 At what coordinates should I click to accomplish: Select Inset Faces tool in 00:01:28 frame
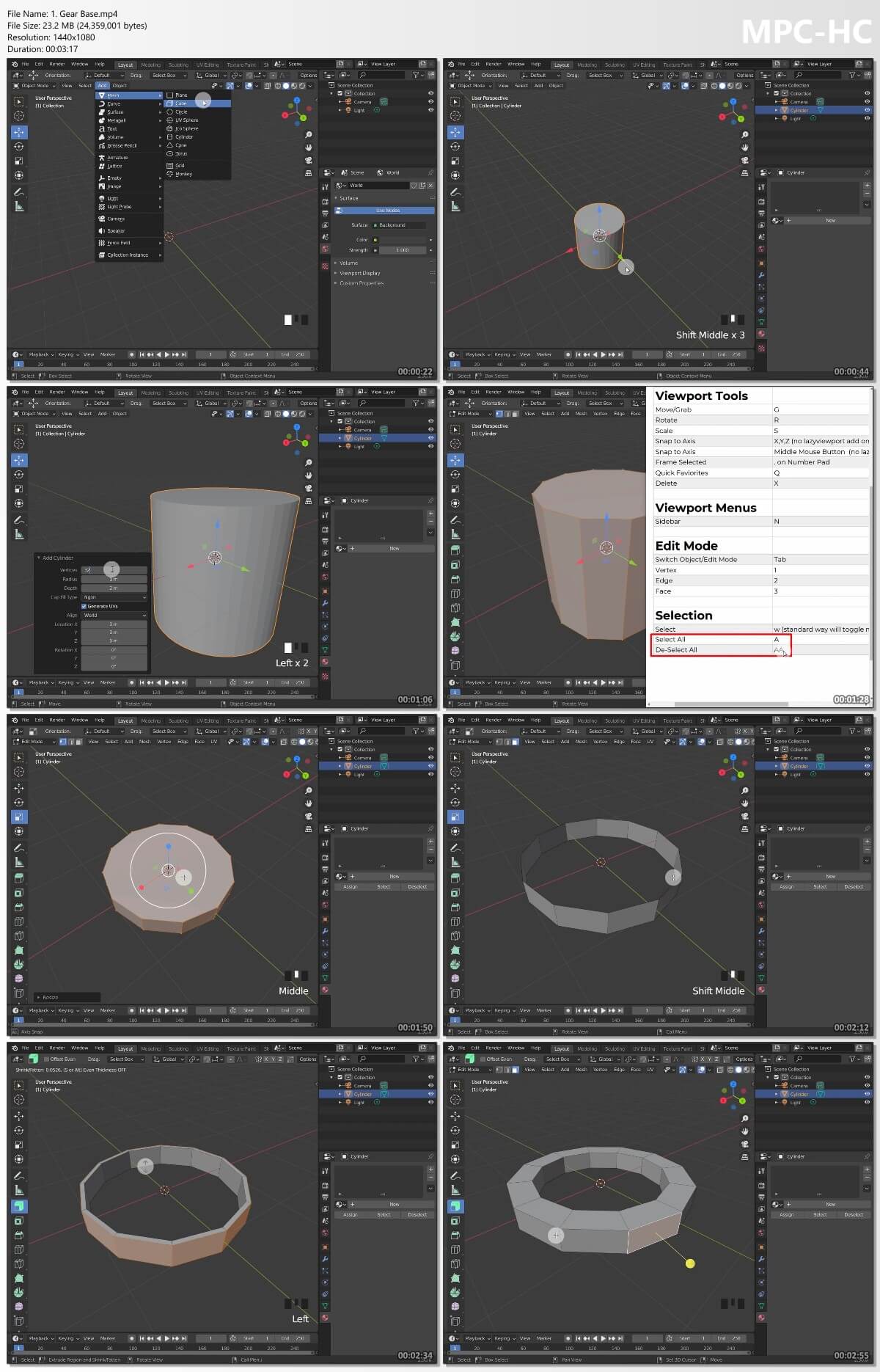point(455,565)
